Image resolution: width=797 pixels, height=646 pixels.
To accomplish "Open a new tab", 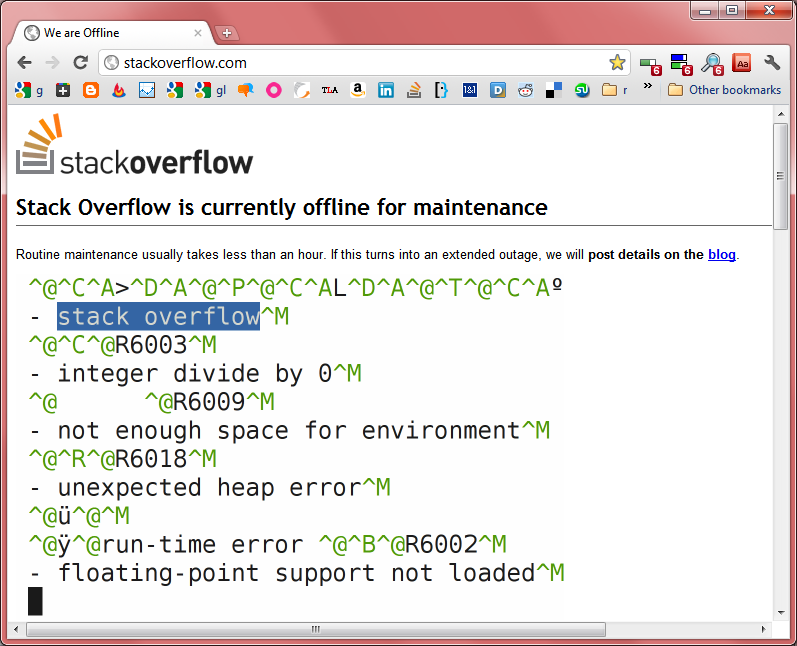I will point(227,33).
